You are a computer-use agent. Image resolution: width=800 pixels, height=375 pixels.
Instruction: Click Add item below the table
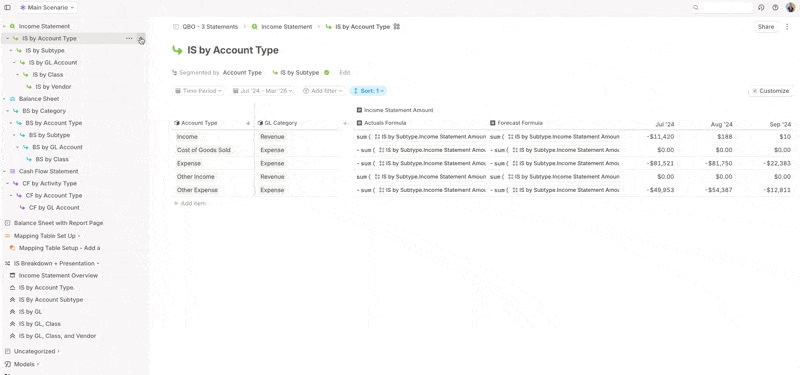190,203
